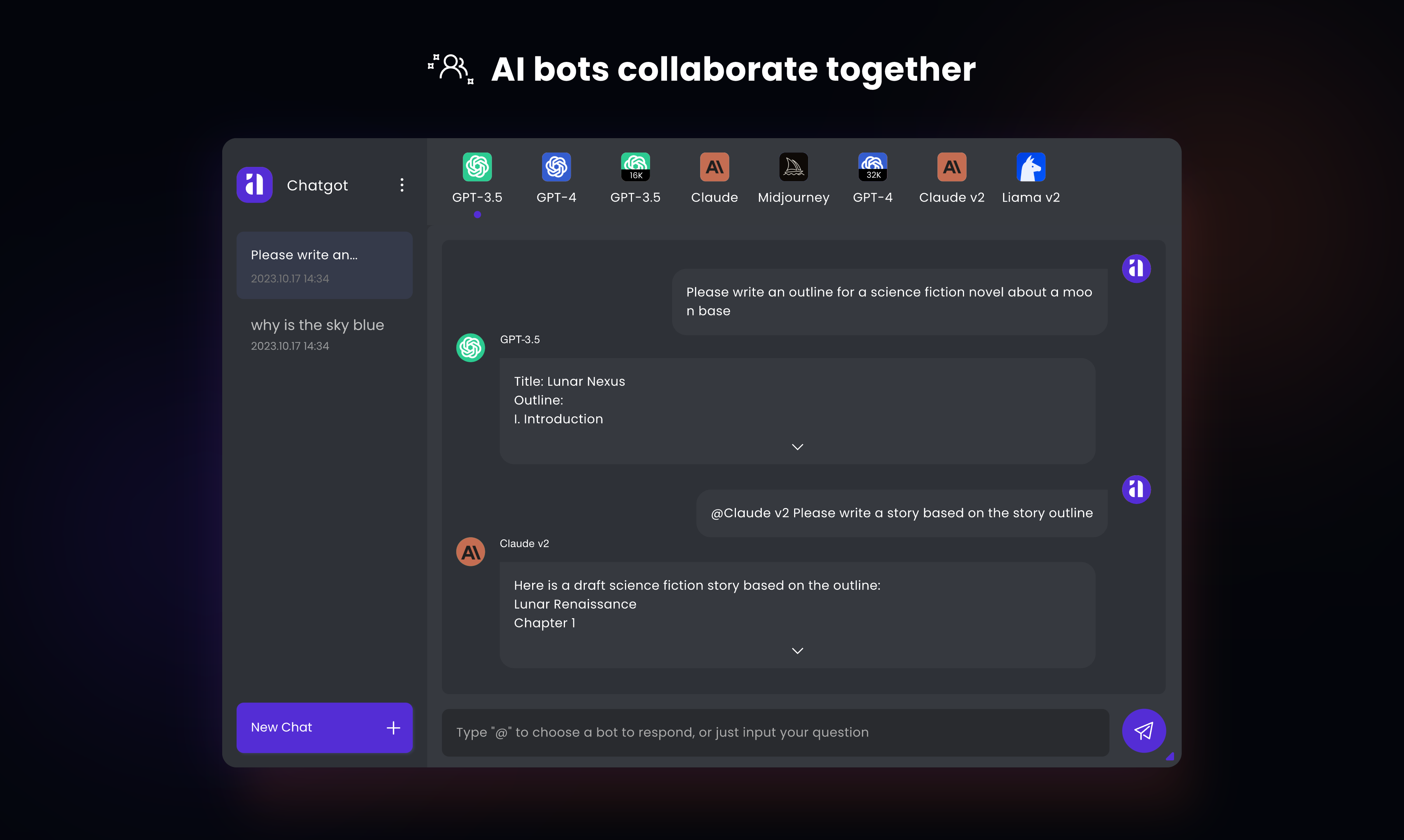Click the Chatgot logo in the sidebar
This screenshot has width=1404, height=840.
coord(254,185)
